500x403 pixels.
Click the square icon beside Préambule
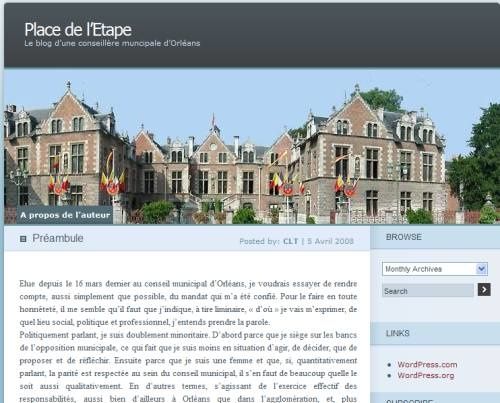[x=23, y=239]
